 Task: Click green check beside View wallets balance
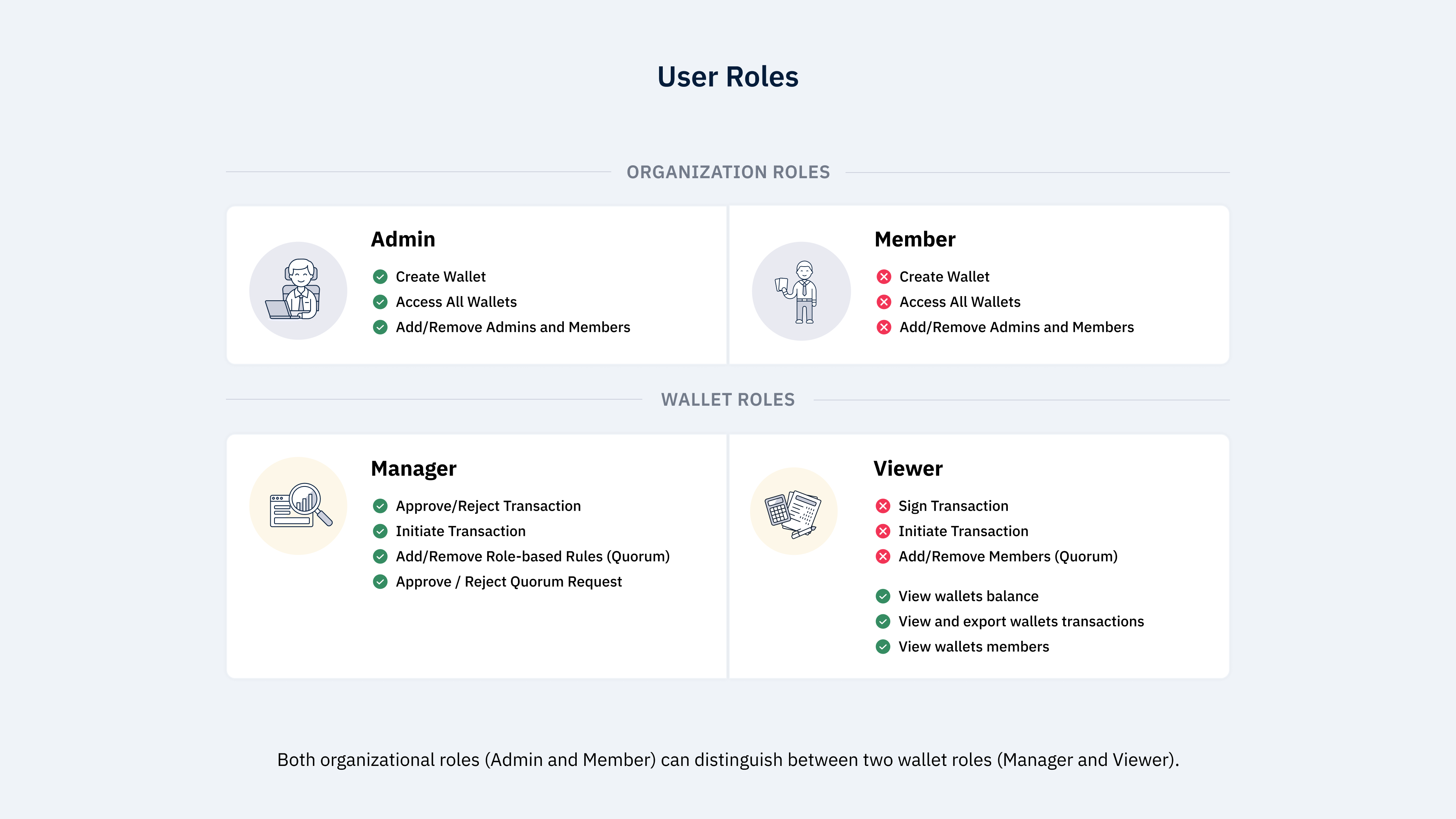click(883, 596)
